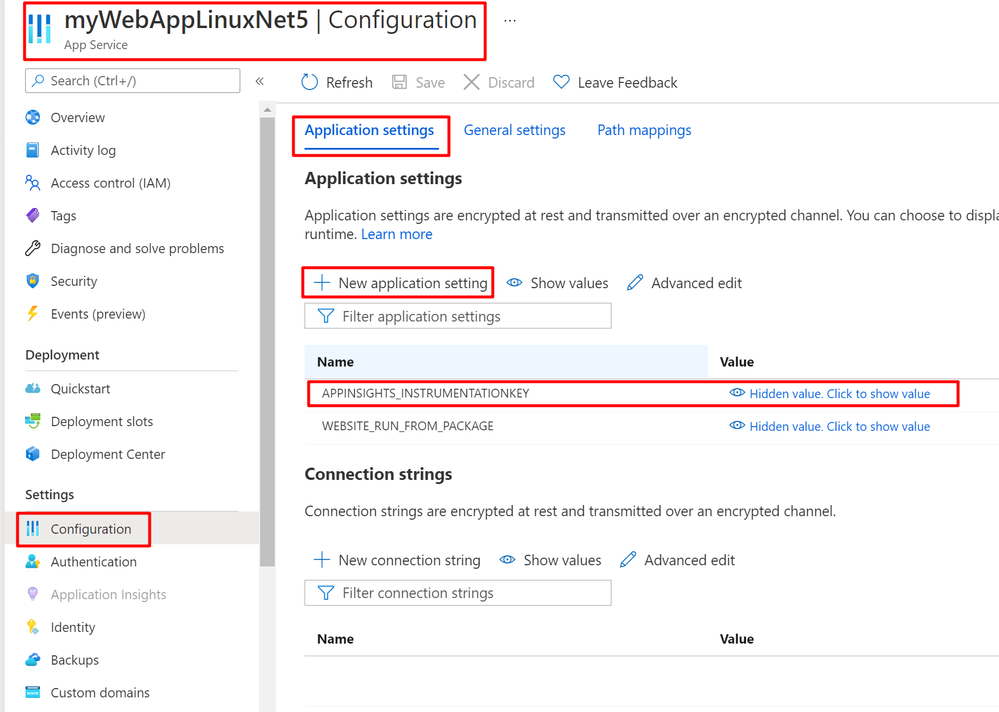
Task: Click the sidebar scrollbar up arrow
Action: 267,110
